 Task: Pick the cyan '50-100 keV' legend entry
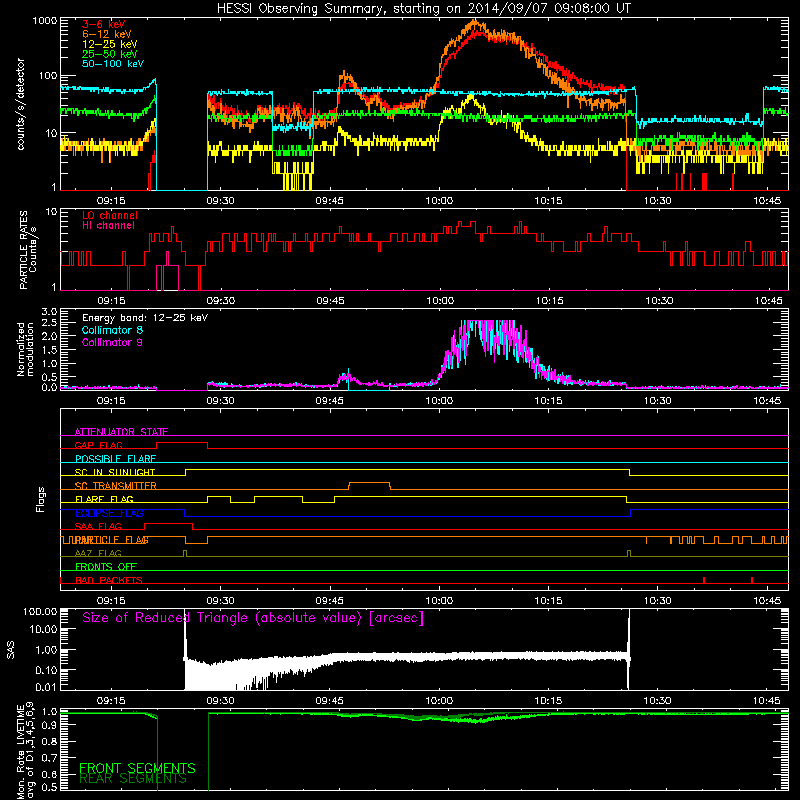[113, 64]
